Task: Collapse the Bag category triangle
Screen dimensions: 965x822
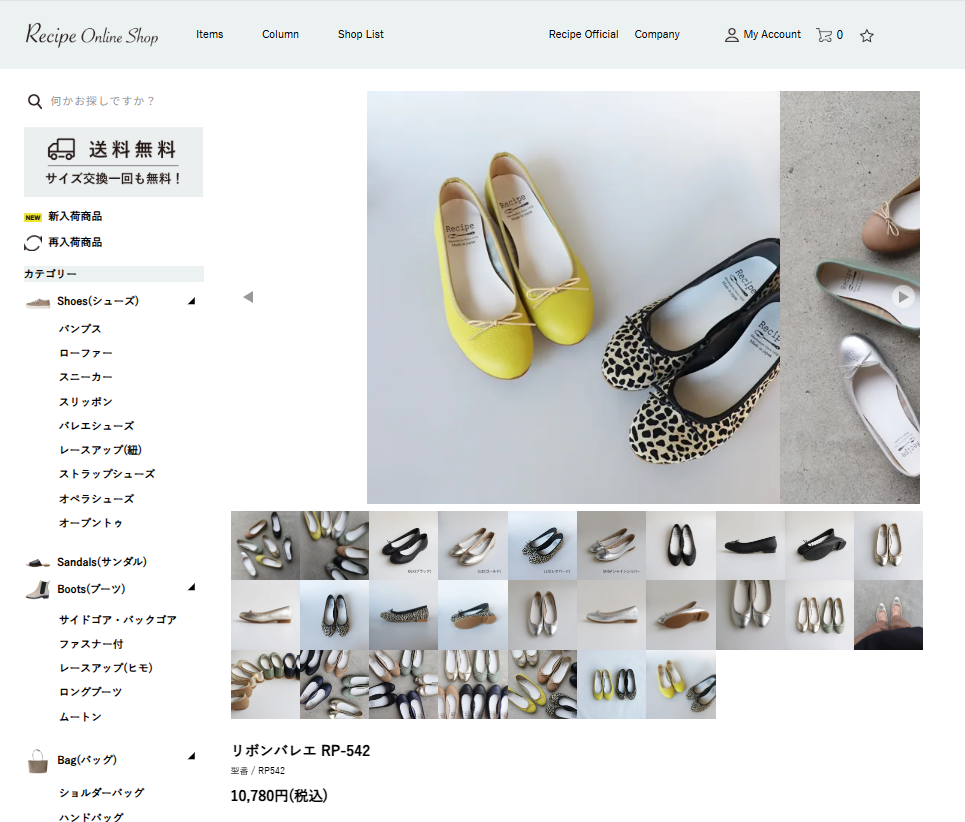Action: coord(191,756)
